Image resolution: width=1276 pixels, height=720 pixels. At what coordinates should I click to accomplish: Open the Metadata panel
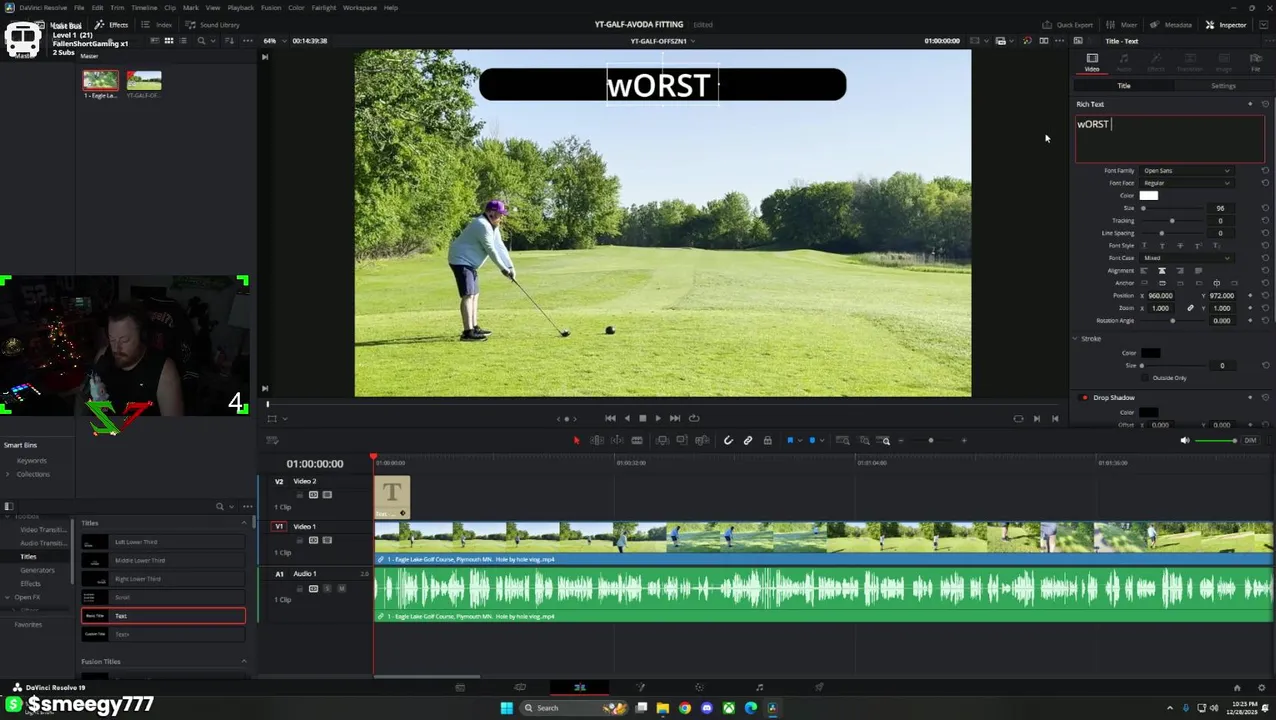1171,25
